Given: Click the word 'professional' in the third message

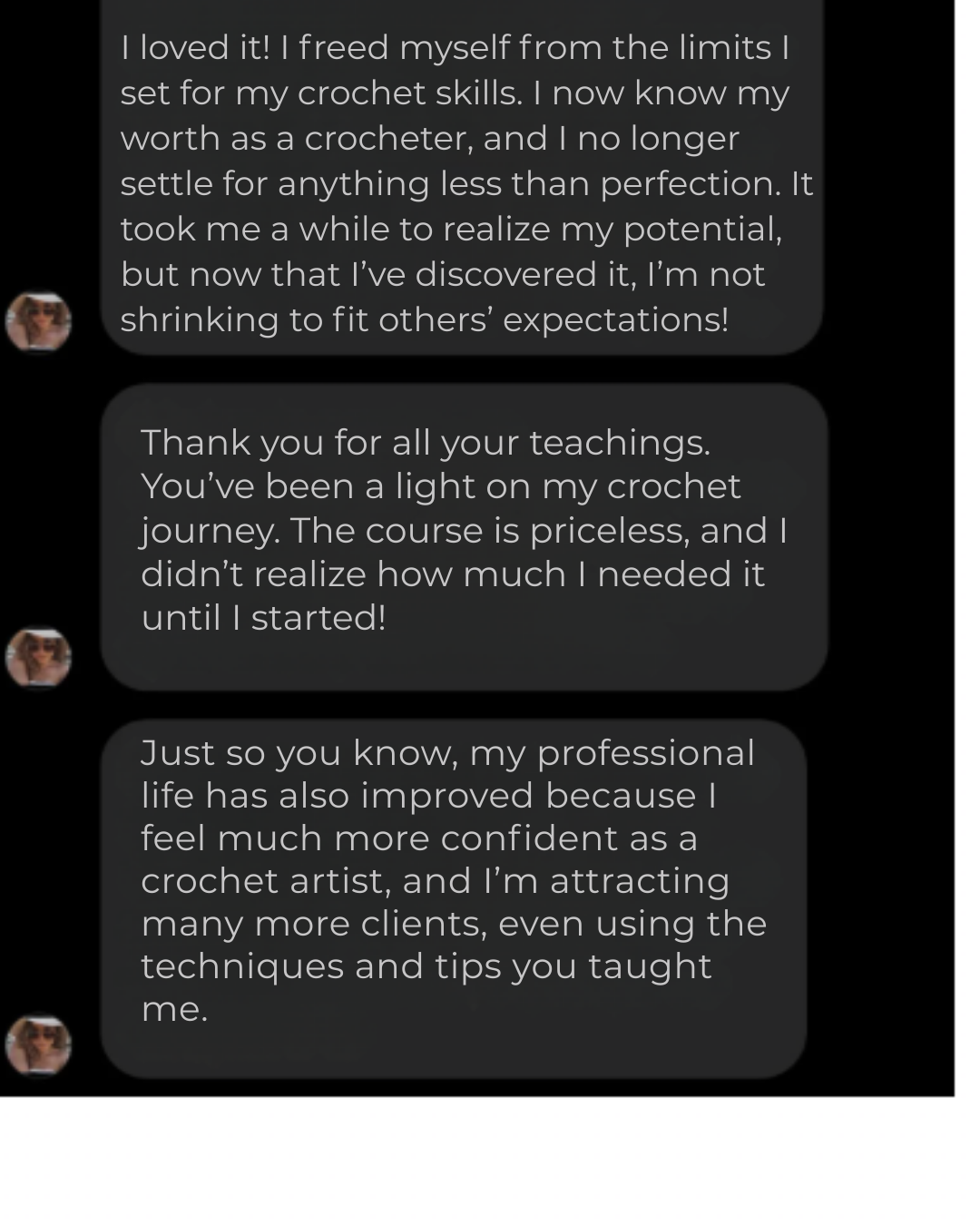Looking at the screenshot, I should [x=645, y=753].
